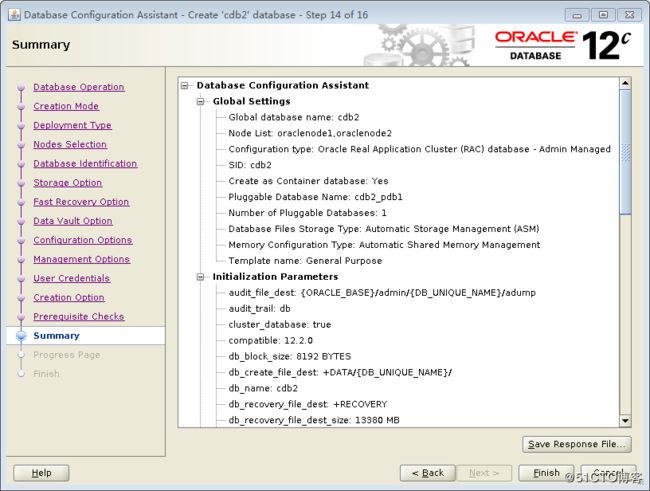
Task: Open the User Credentials step
Action: coord(72,278)
